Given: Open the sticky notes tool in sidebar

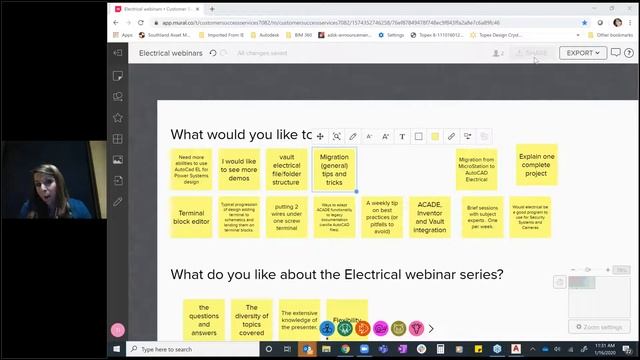Looking at the screenshot, I should (118, 76).
